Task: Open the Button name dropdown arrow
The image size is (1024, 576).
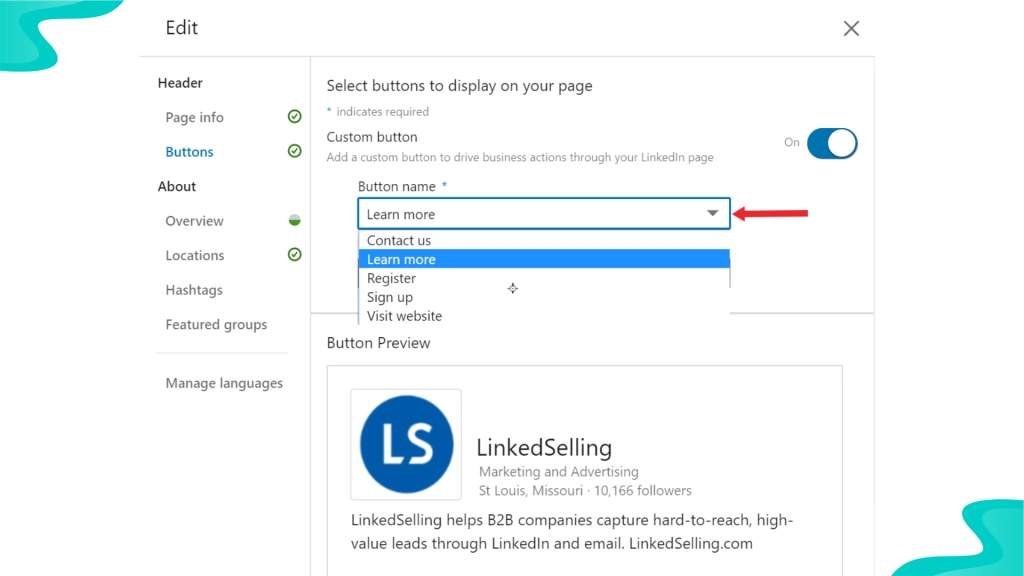Action: (712, 214)
